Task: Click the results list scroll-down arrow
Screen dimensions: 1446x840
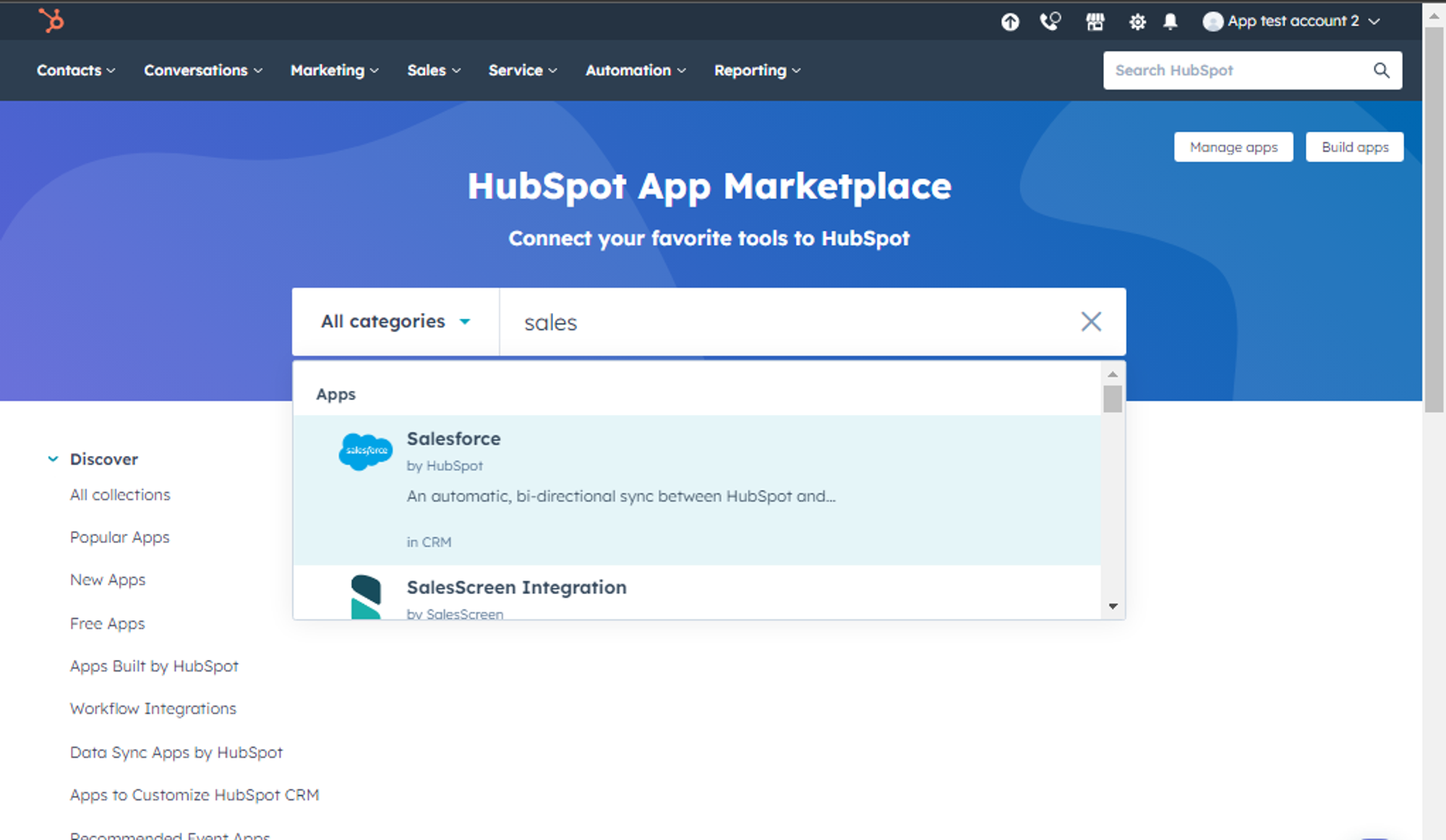Action: (x=1113, y=607)
